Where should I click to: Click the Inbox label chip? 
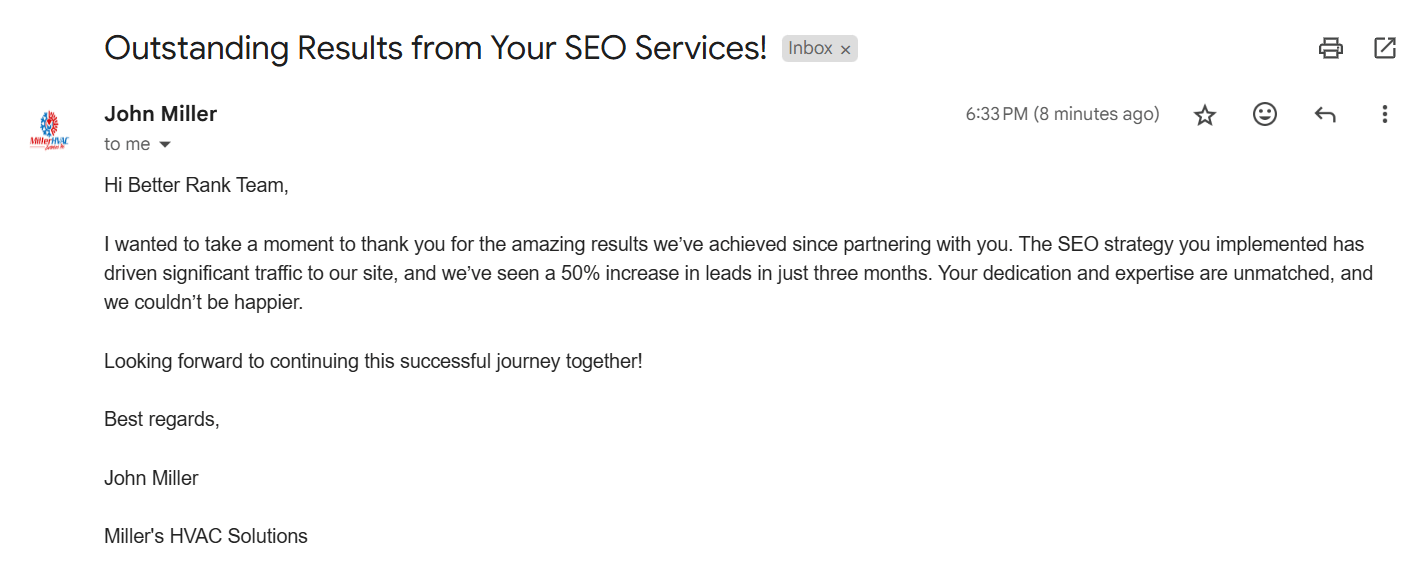(x=810, y=48)
